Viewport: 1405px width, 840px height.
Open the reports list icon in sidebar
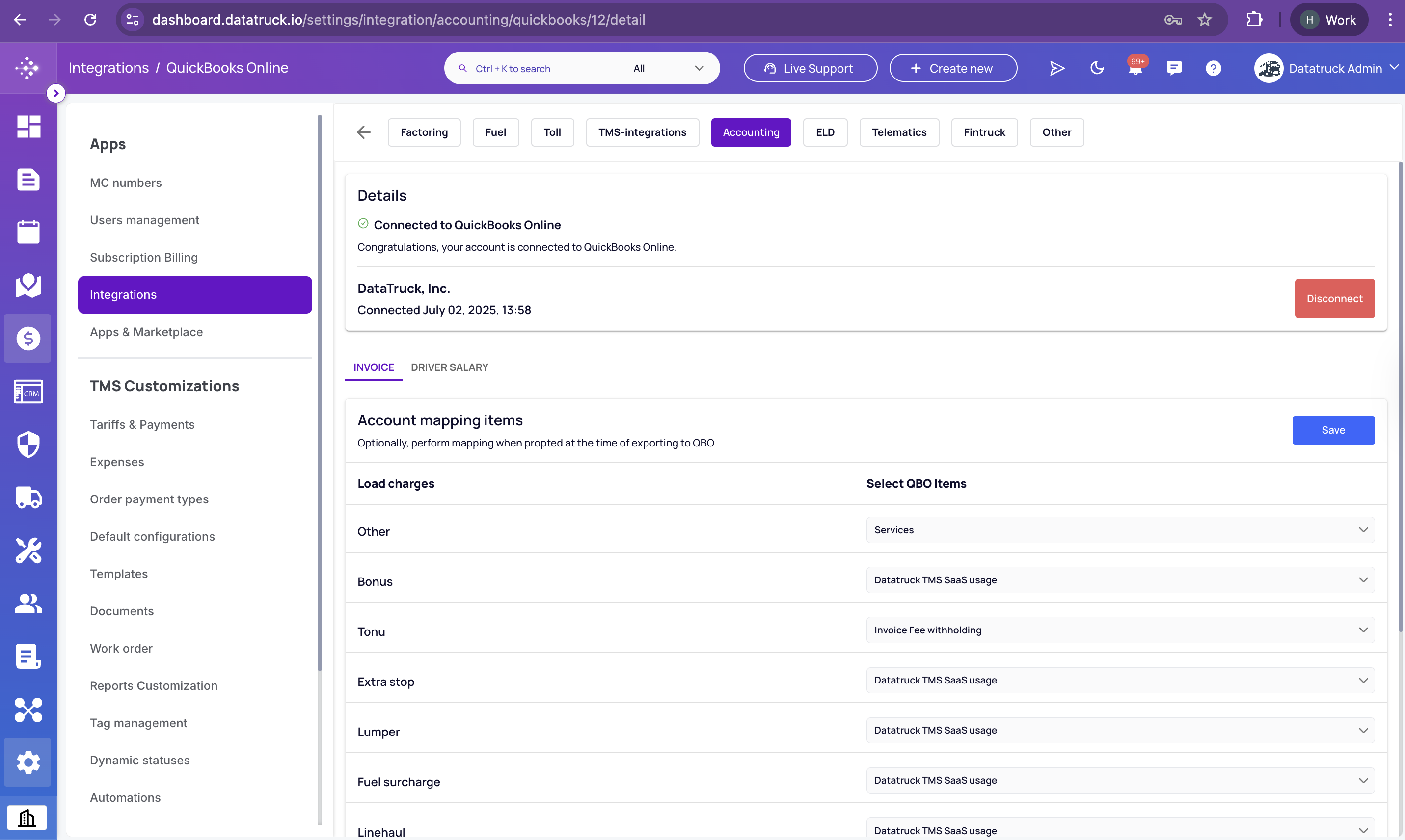tap(28, 656)
